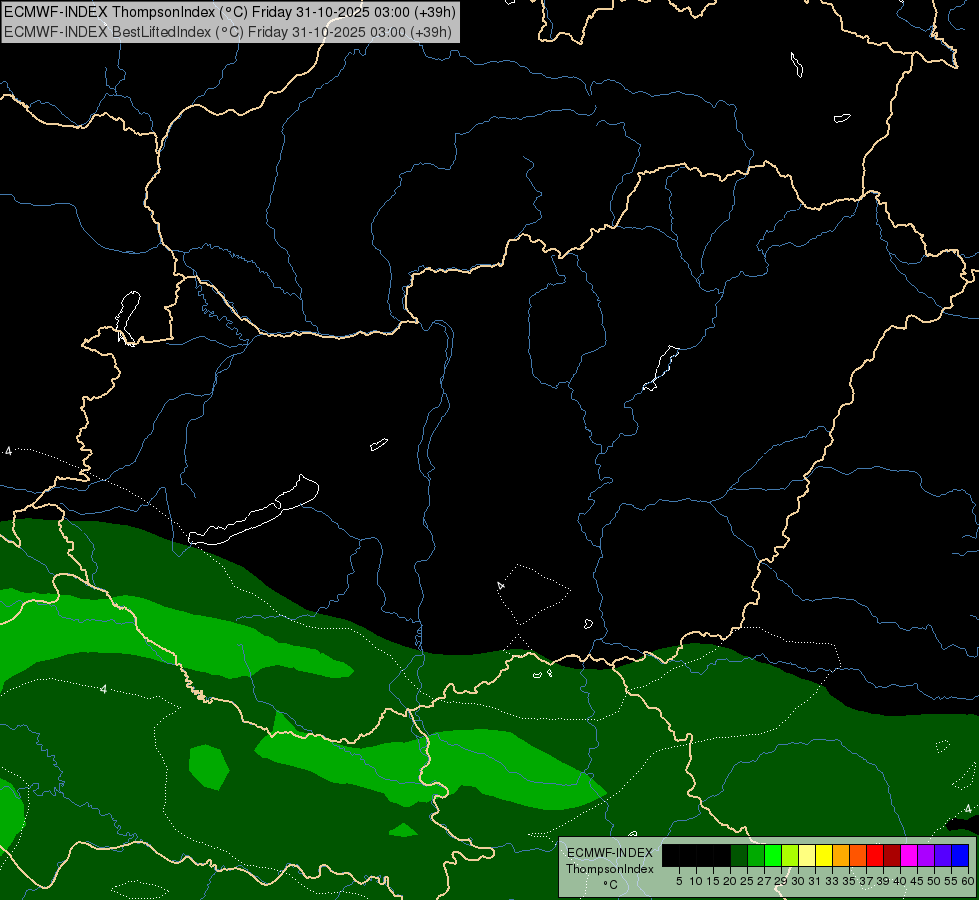Viewport: 979px width, 900px height.
Task: Click the medium green 25–27 legend swatch
Action: click(x=756, y=855)
